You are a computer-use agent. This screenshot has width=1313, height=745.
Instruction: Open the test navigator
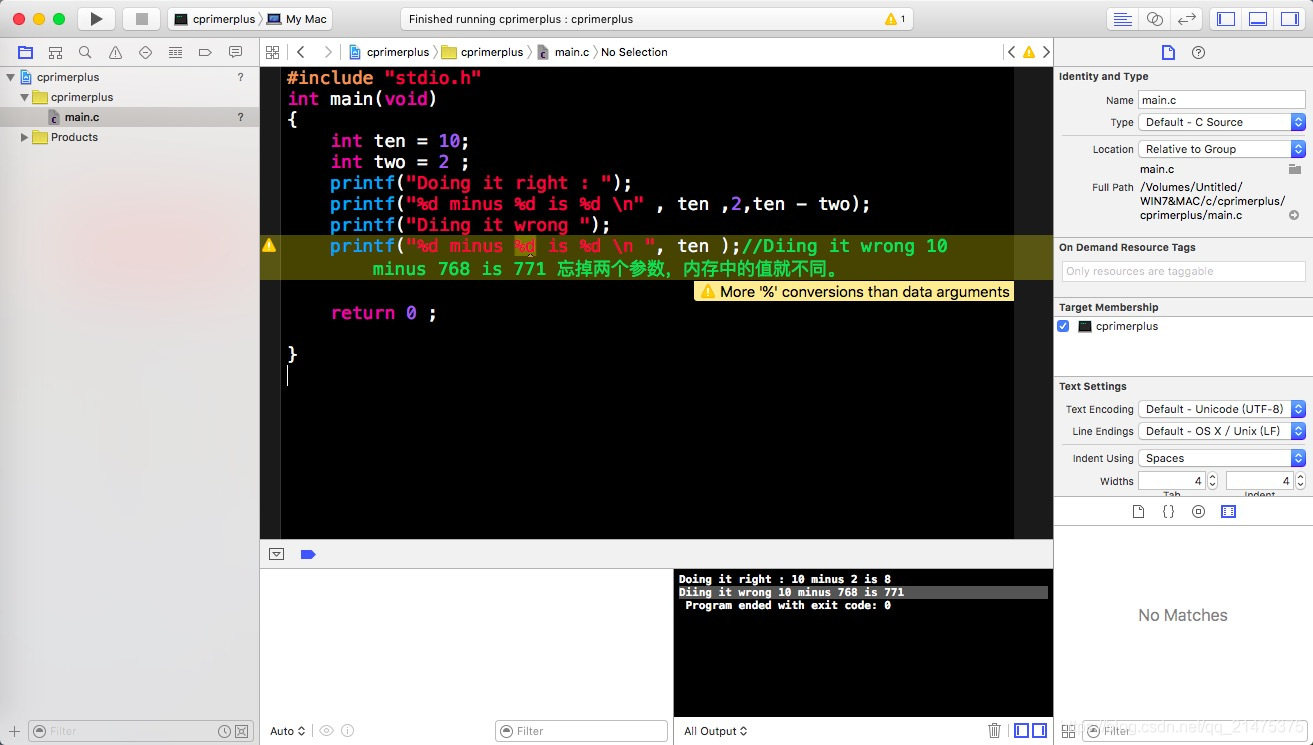point(145,52)
